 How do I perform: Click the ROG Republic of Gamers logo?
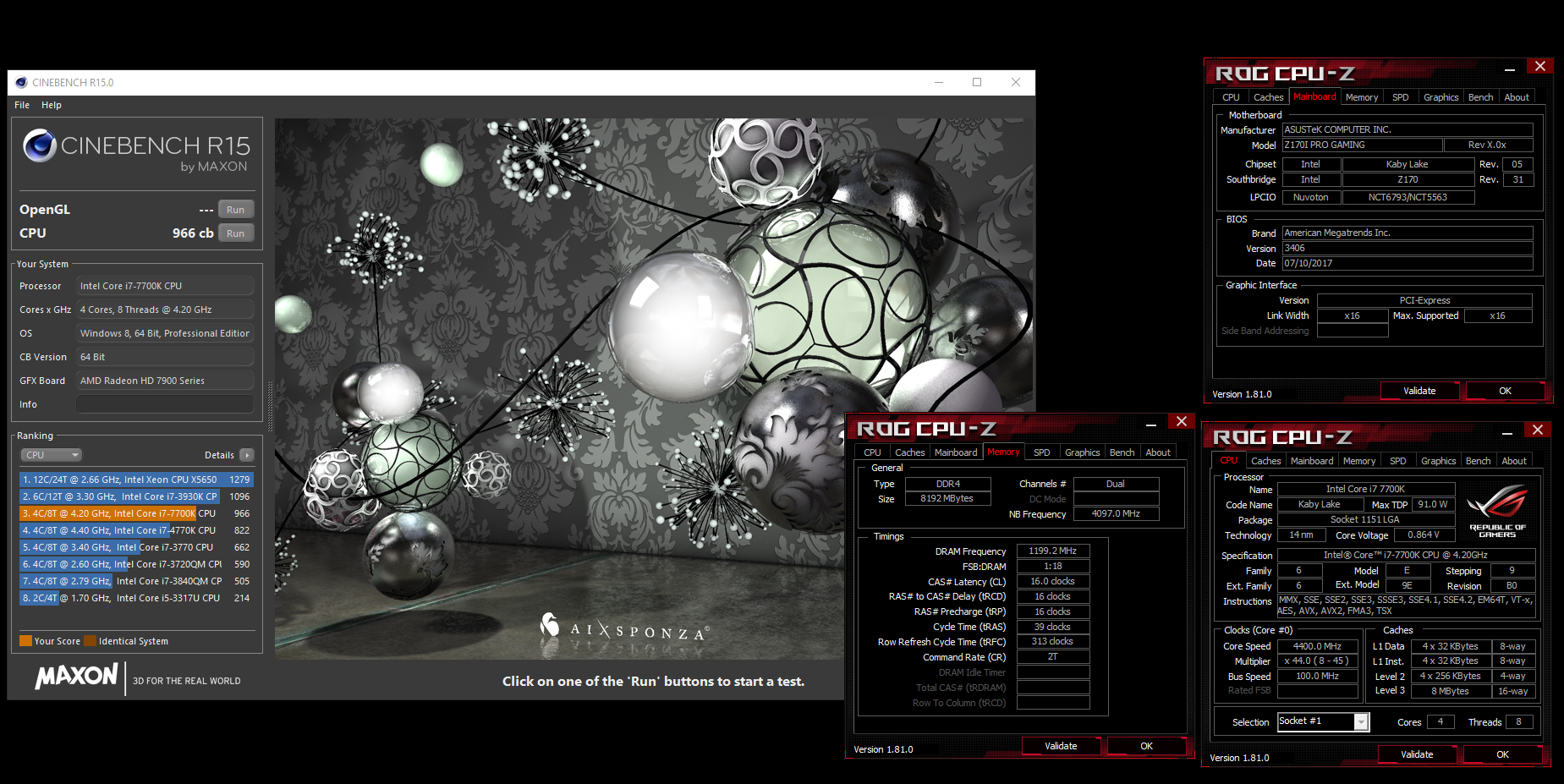[1497, 510]
